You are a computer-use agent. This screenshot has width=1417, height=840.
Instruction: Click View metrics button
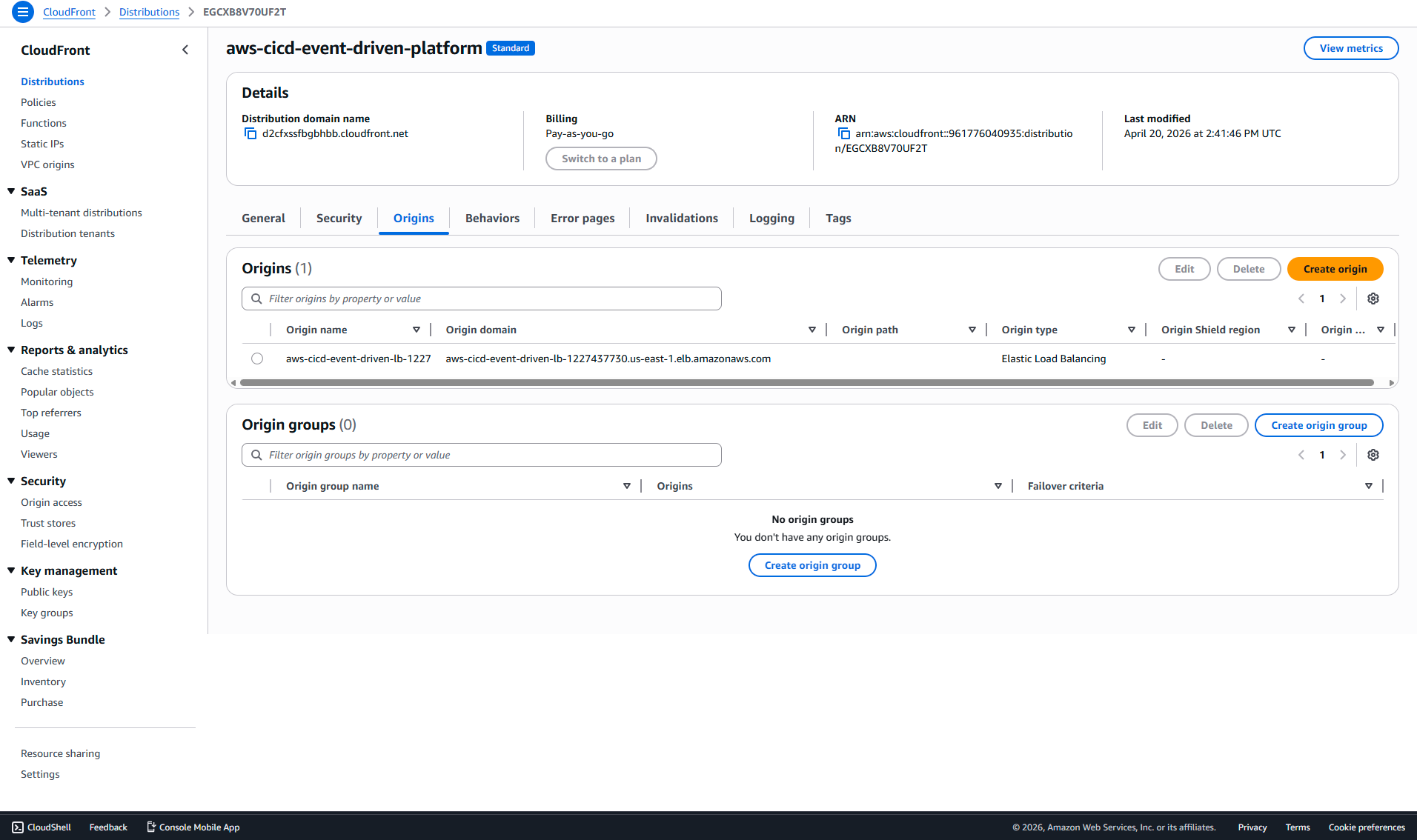coord(1351,48)
